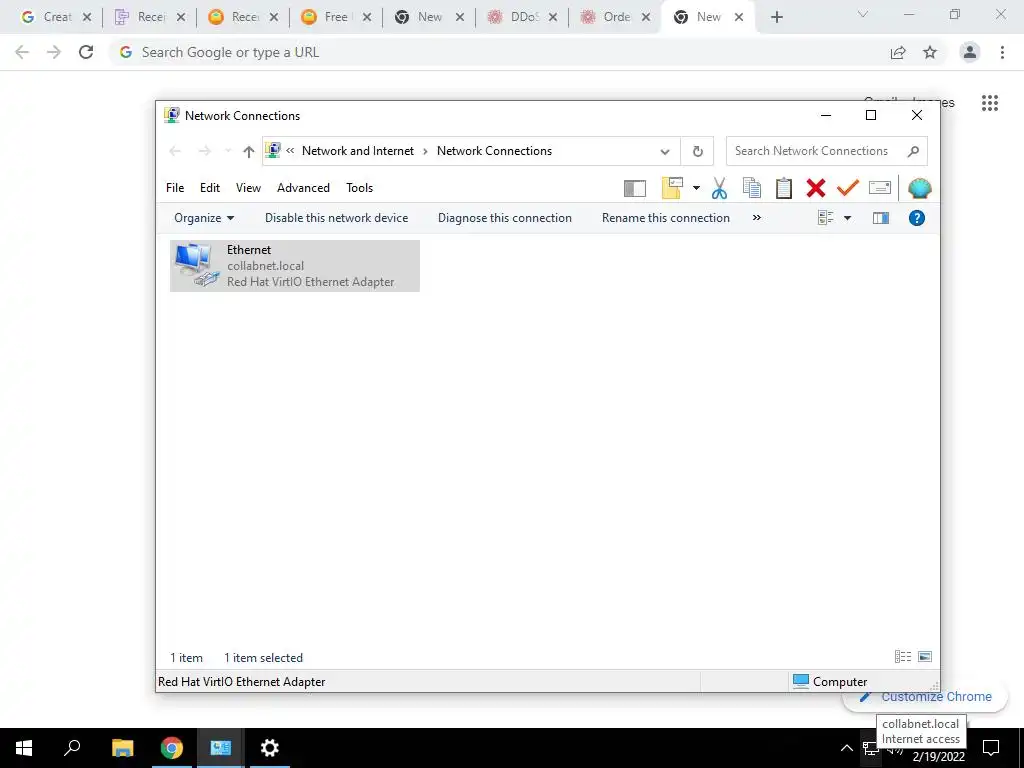Open the Windows Start menu
This screenshot has height=768, width=1024.
(24, 748)
